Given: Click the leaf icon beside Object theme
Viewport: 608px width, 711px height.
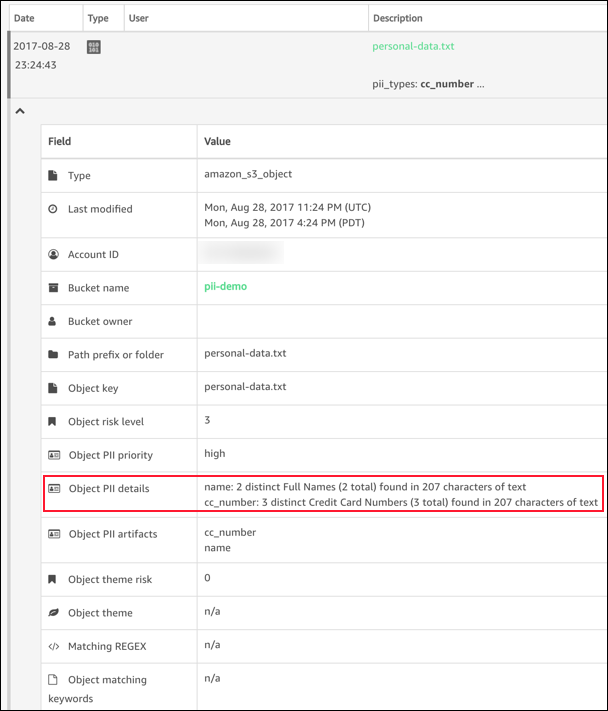Looking at the screenshot, I should [54, 613].
